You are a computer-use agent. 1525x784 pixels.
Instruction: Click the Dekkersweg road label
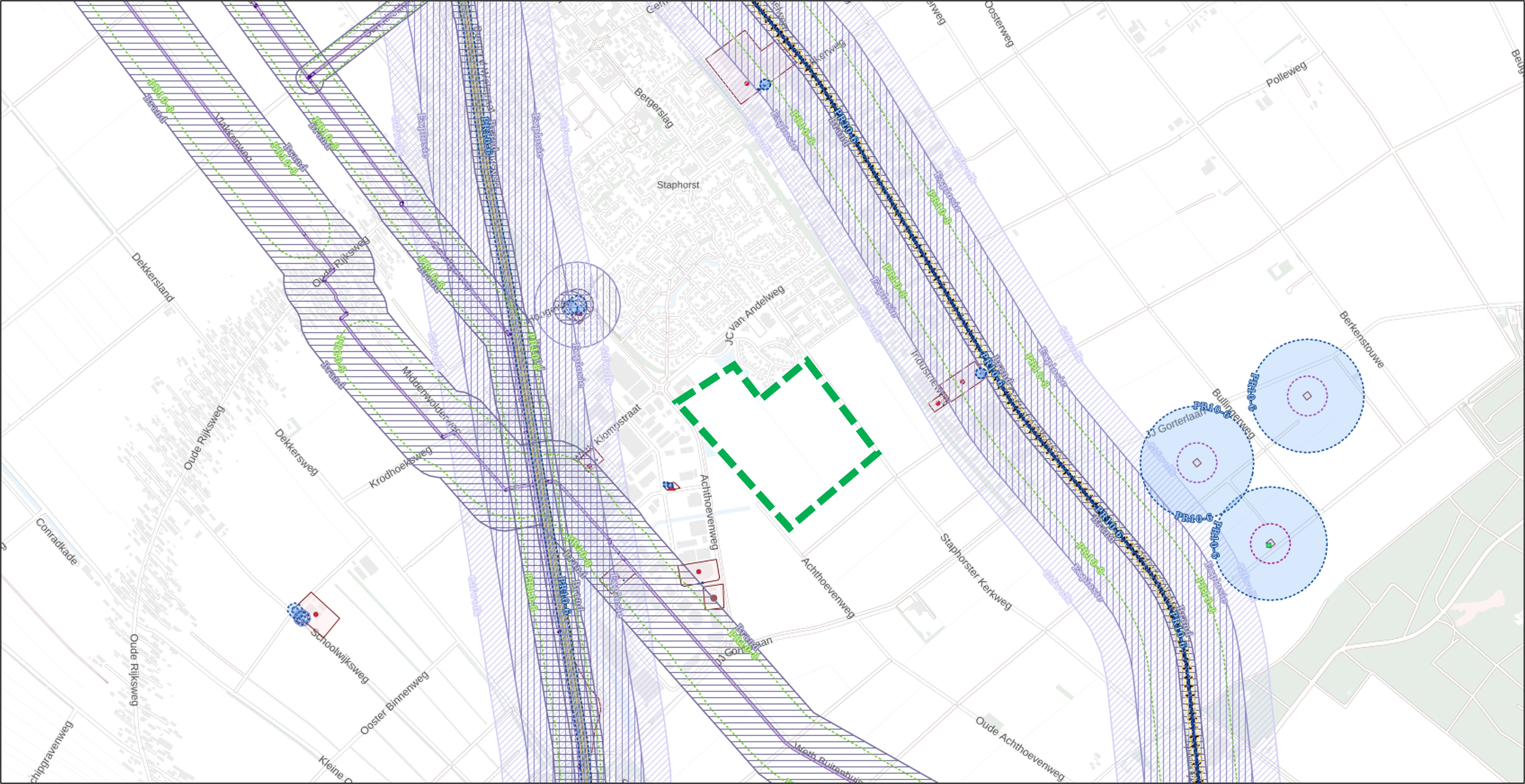pyautogui.click(x=296, y=452)
